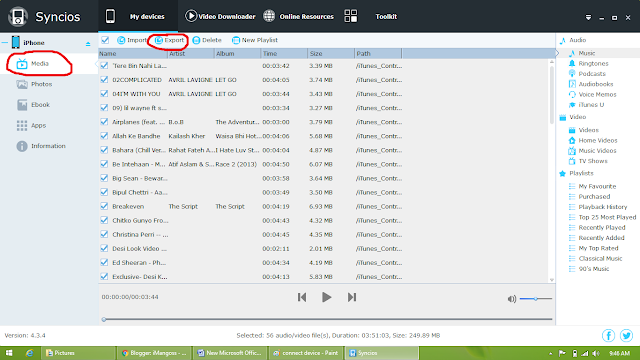Play the selected track
Image resolution: width=640 pixels, height=360 pixels.
coord(327,297)
